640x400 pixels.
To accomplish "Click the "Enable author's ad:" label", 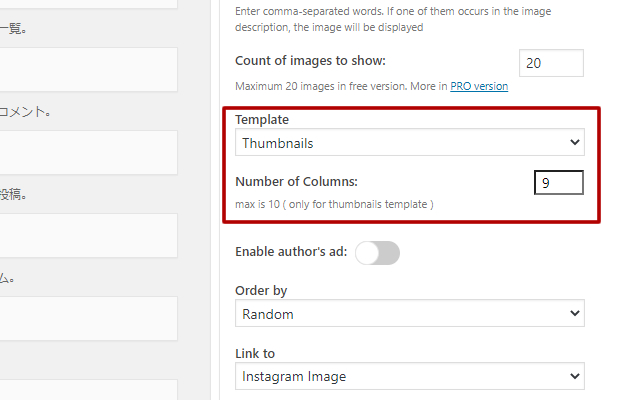I will [x=291, y=252].
